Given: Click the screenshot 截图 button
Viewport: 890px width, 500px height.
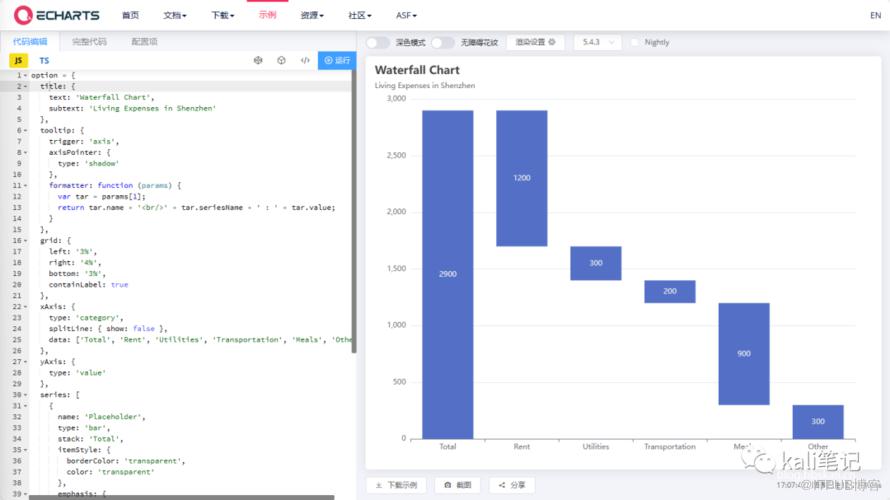Looking at the screenshot, I should click(457, 485).
